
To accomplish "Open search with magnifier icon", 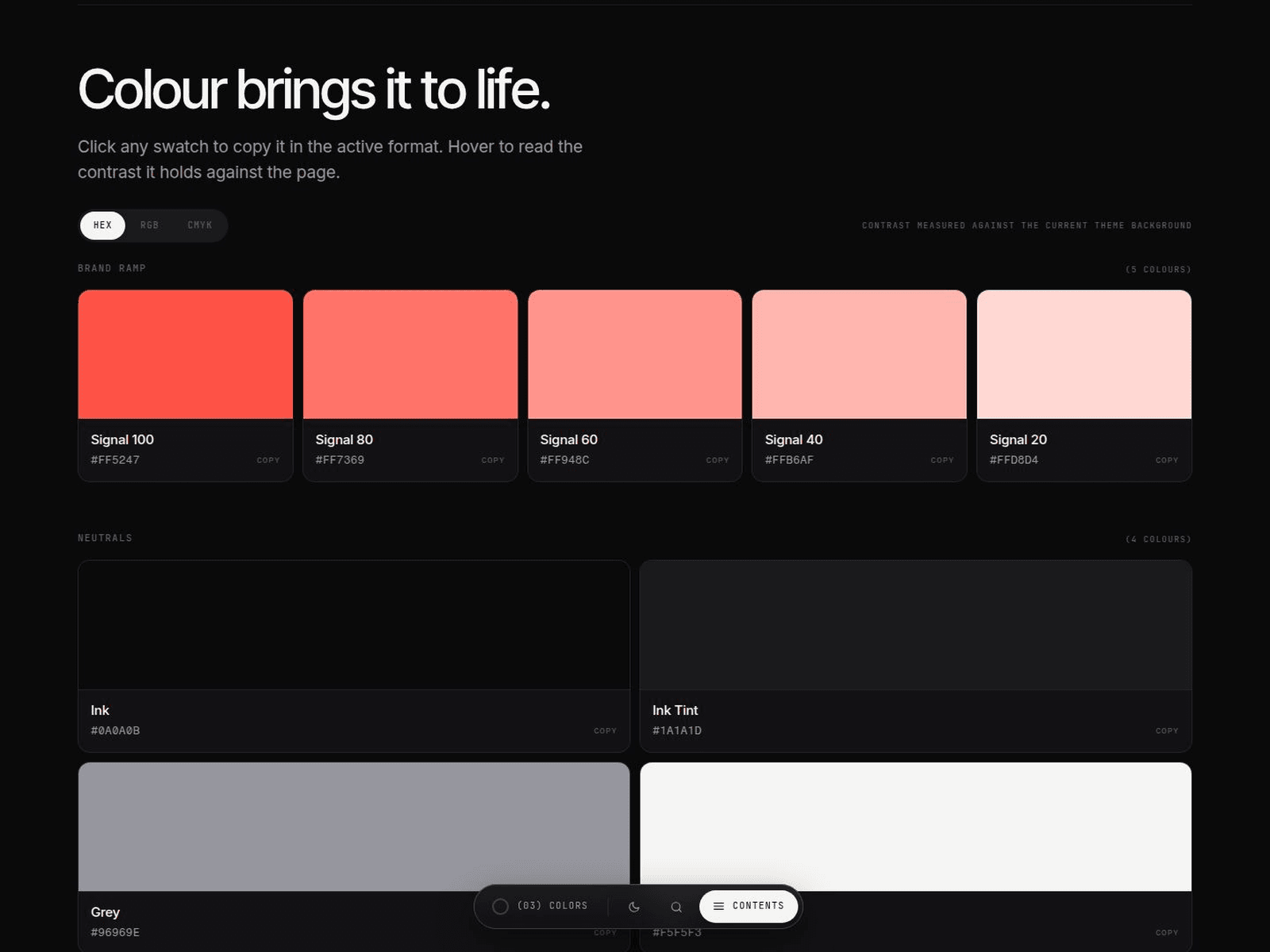I will pos(676,906).
